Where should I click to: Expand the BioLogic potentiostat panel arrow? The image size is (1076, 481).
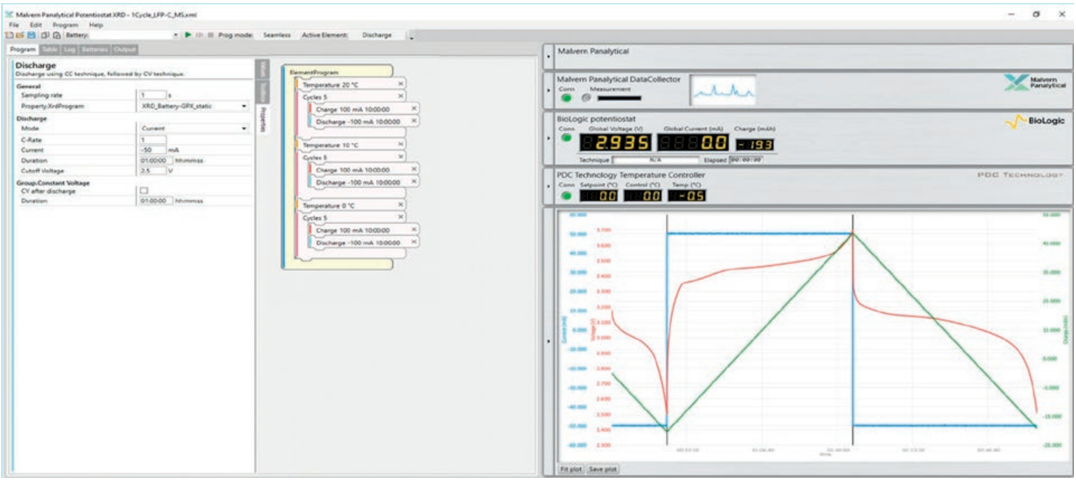pos(548,138)
